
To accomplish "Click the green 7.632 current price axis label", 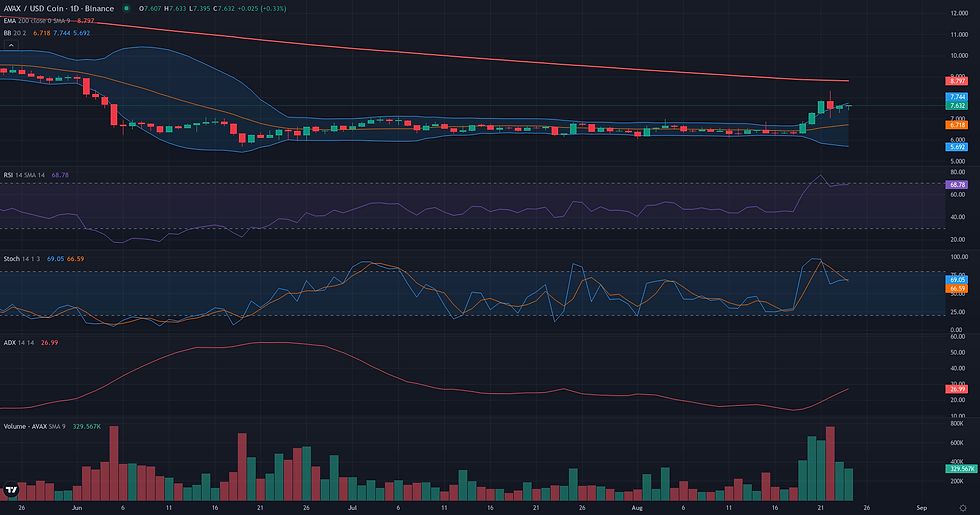I will 957,106.
